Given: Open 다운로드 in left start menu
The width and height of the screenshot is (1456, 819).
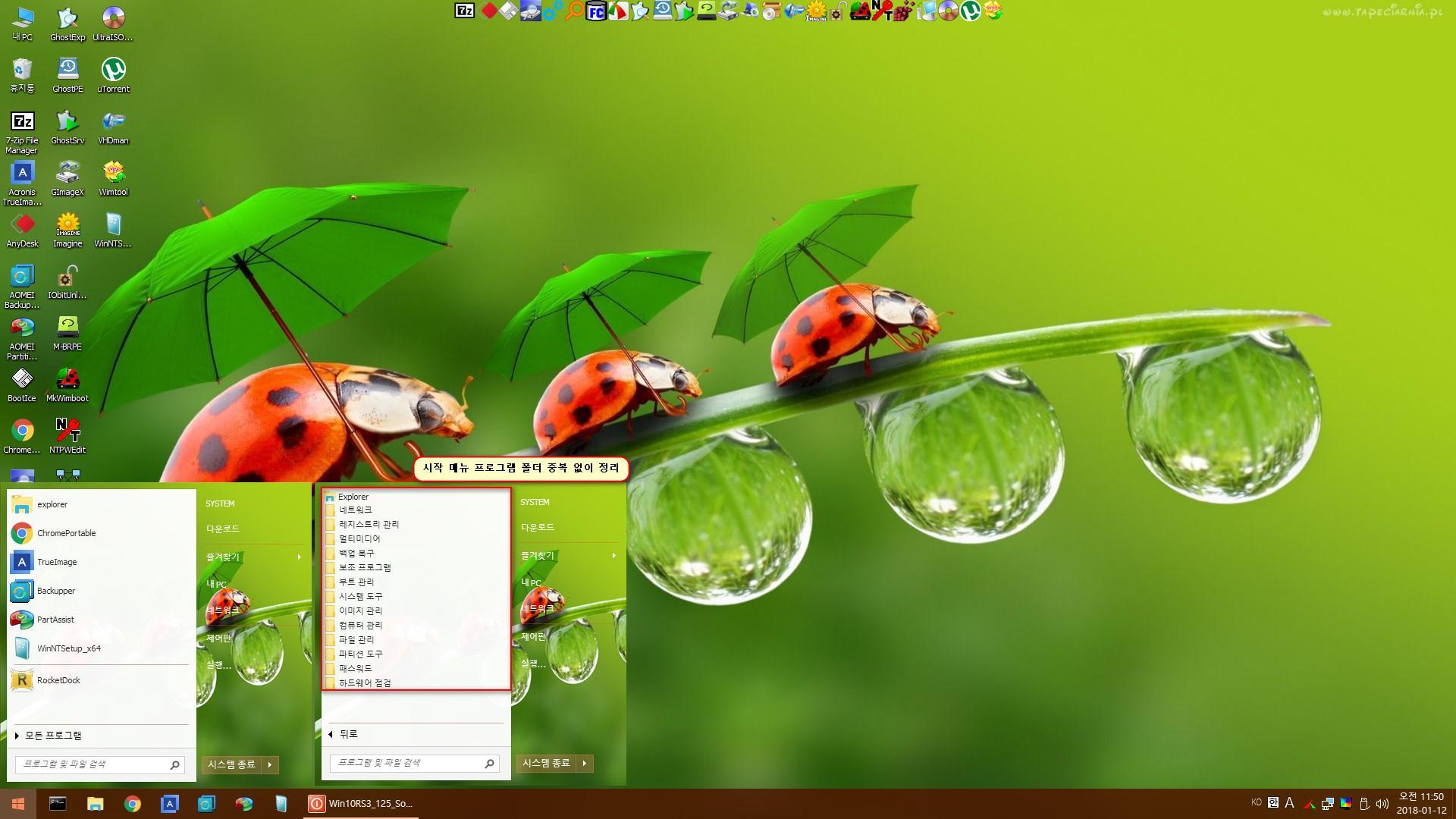Looking at the screenshot, I should pyautogui.click(x=223, y=529).
